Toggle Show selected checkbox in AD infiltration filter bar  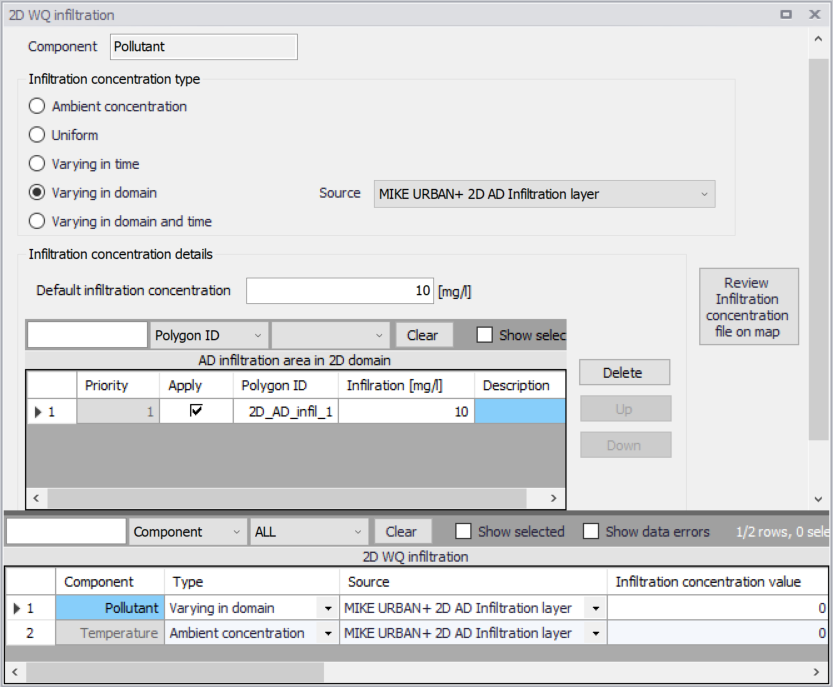pyautogui.click(x=484, y=335)
